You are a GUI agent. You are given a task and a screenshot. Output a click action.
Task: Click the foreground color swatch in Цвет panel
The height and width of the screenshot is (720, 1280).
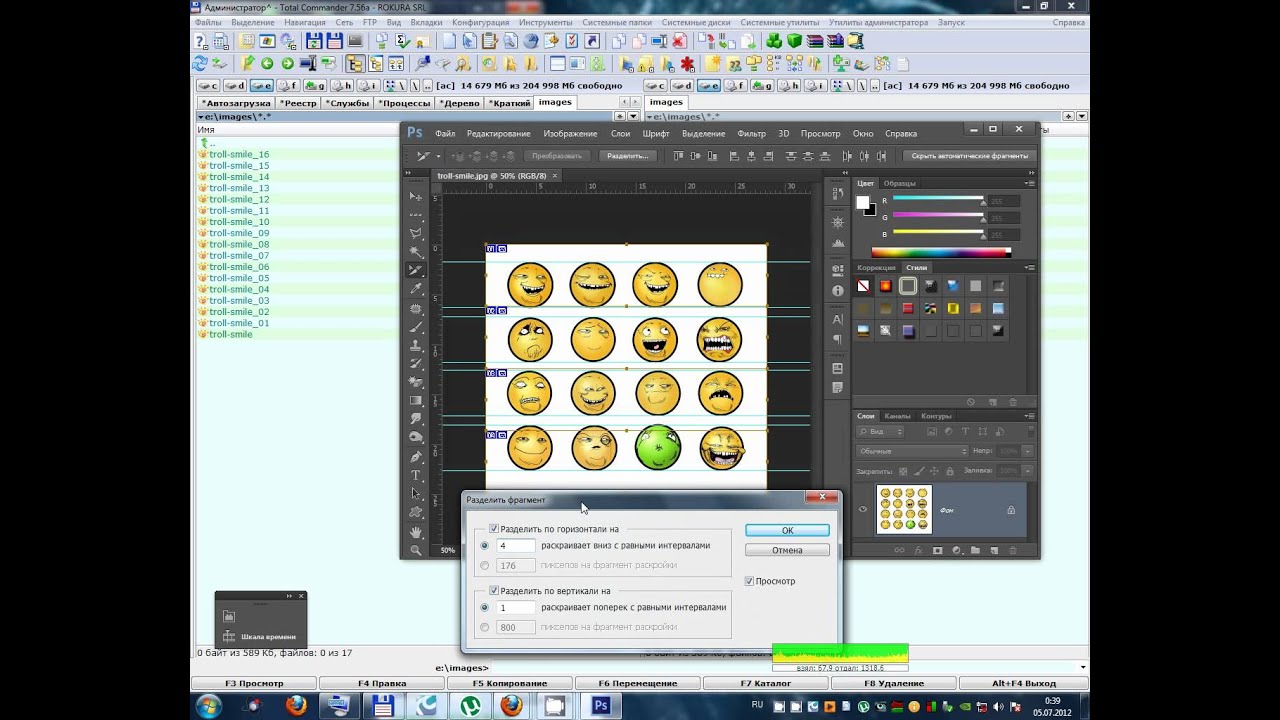coord(863,202)
